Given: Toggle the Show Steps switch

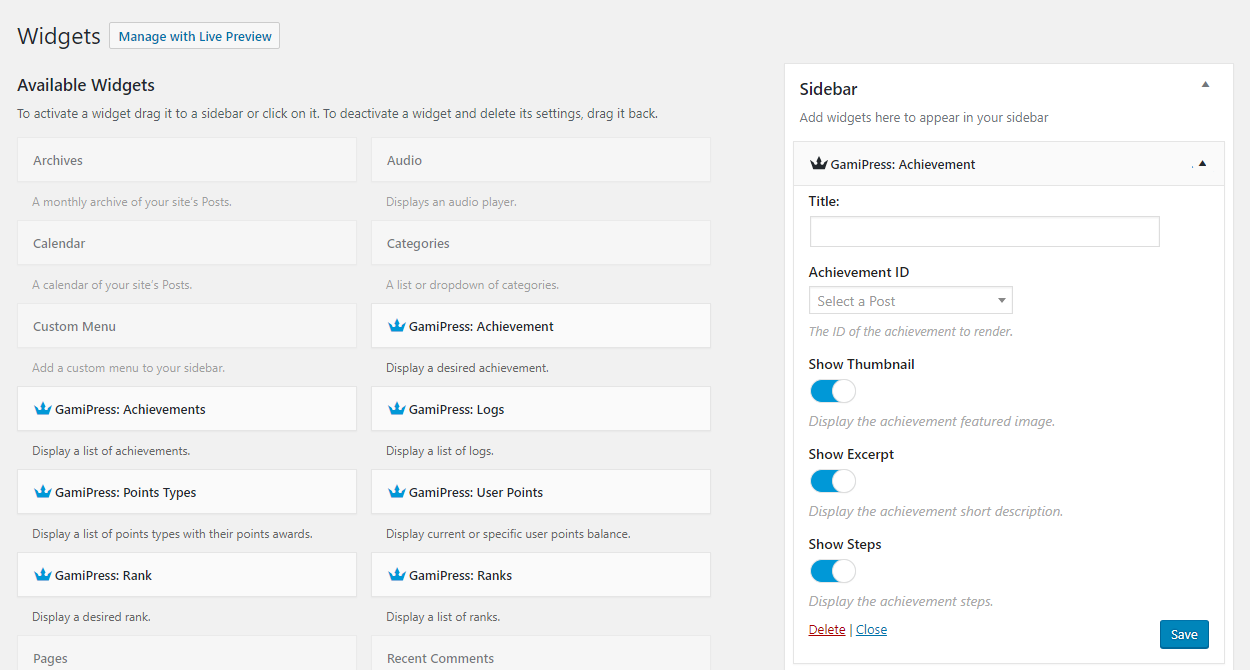Looking at the screenshot, I should click(x=832, y=571).
